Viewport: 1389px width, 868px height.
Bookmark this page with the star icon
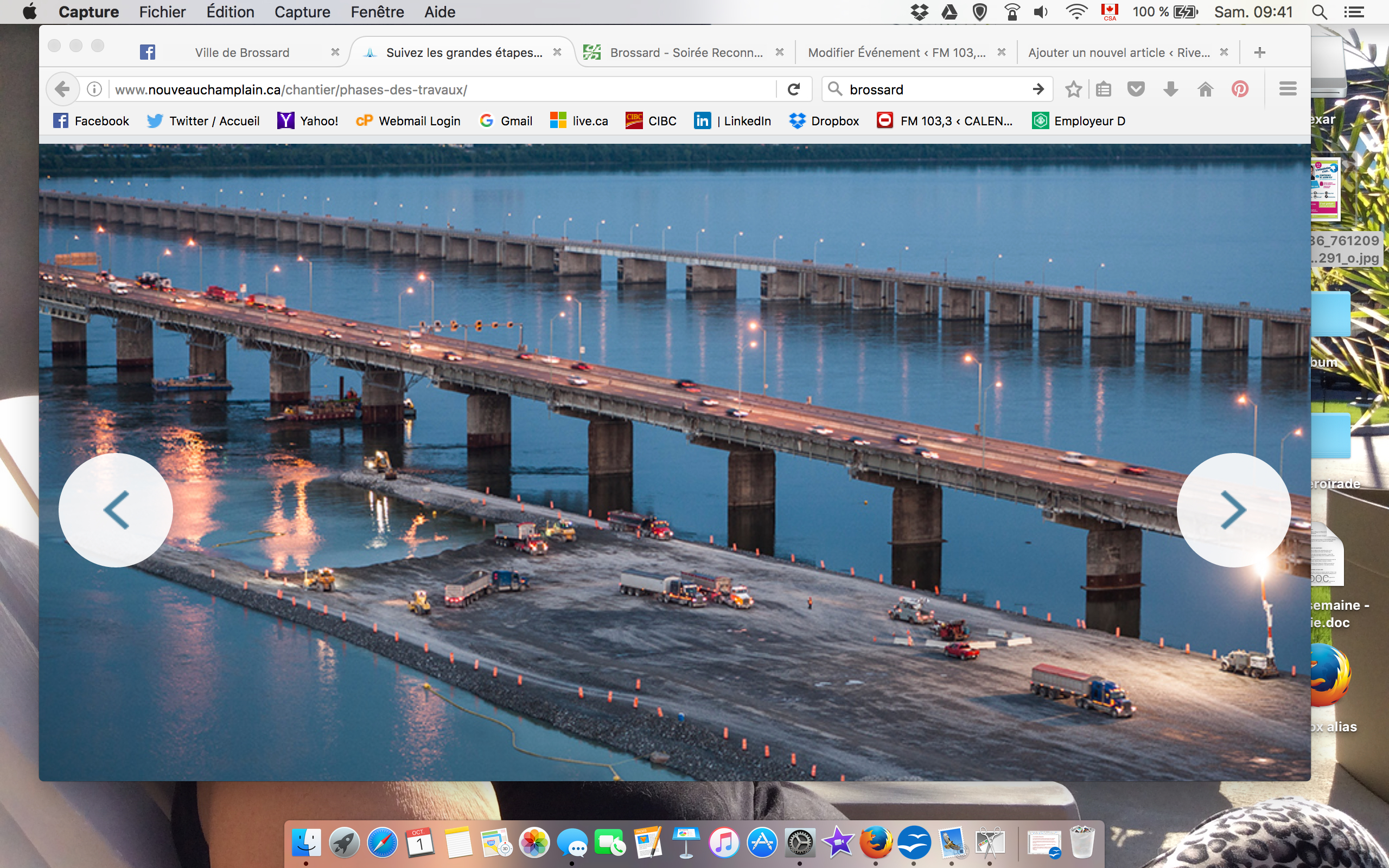(1073, 89)
